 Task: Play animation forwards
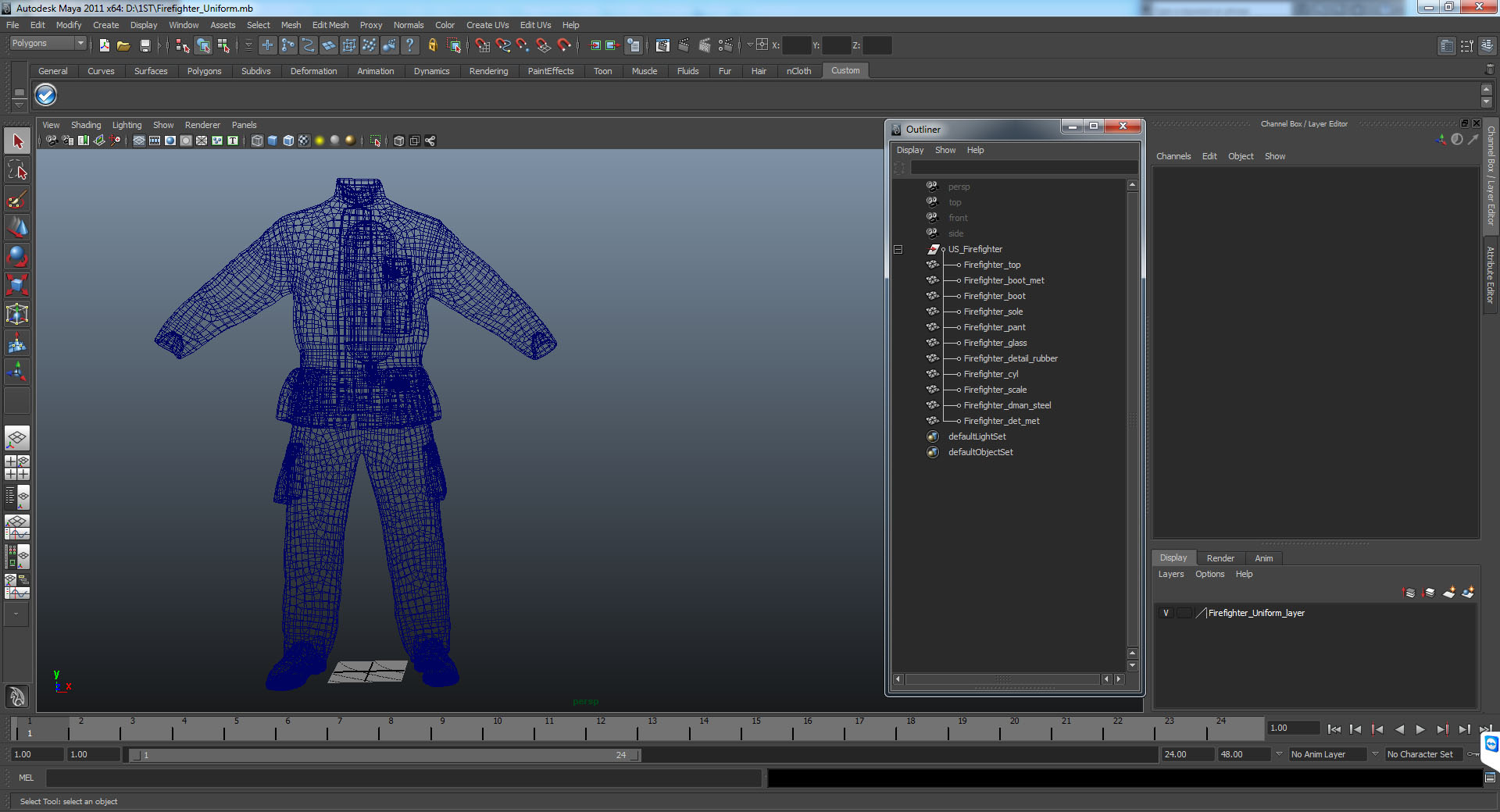(x=1420, y=729)
